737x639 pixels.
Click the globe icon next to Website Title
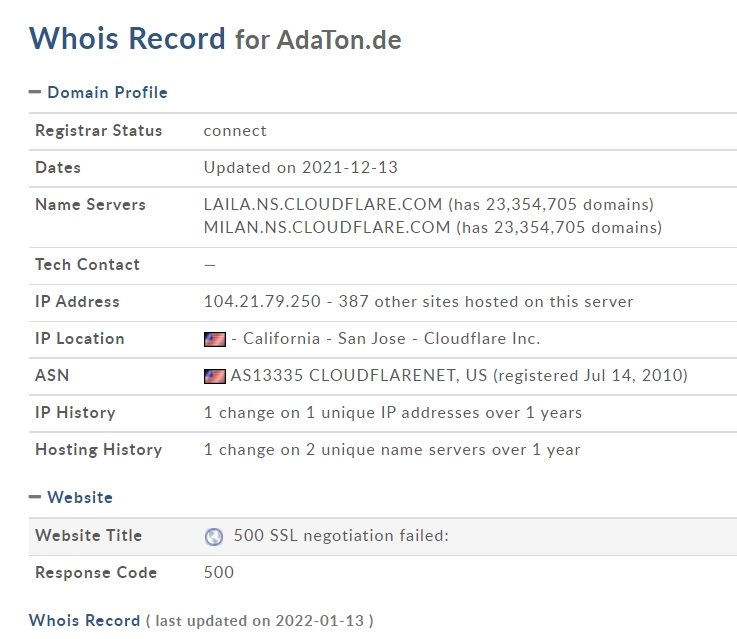214,536
